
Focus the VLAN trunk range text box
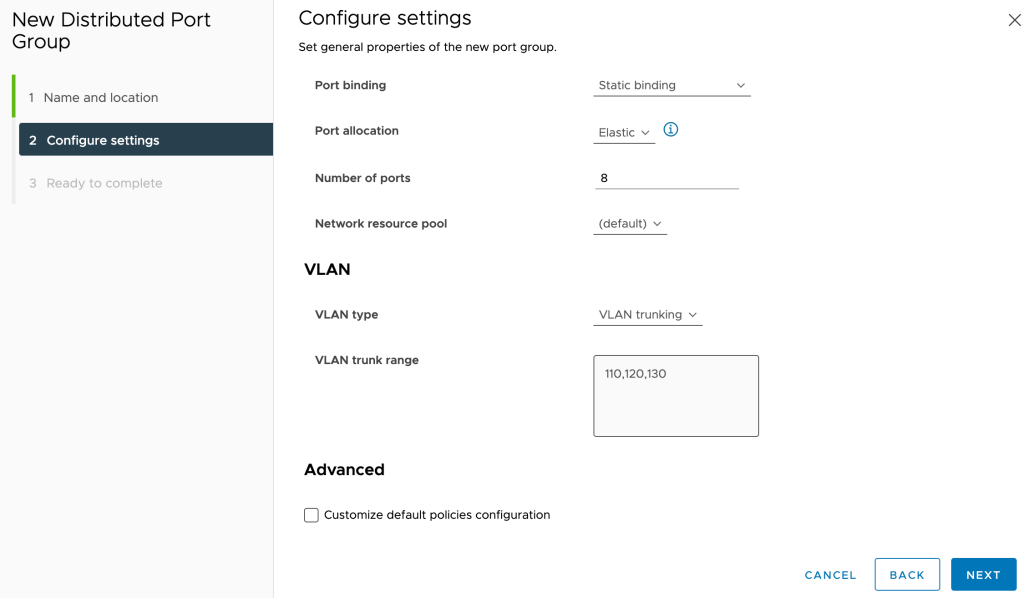(x=676, y=396)
